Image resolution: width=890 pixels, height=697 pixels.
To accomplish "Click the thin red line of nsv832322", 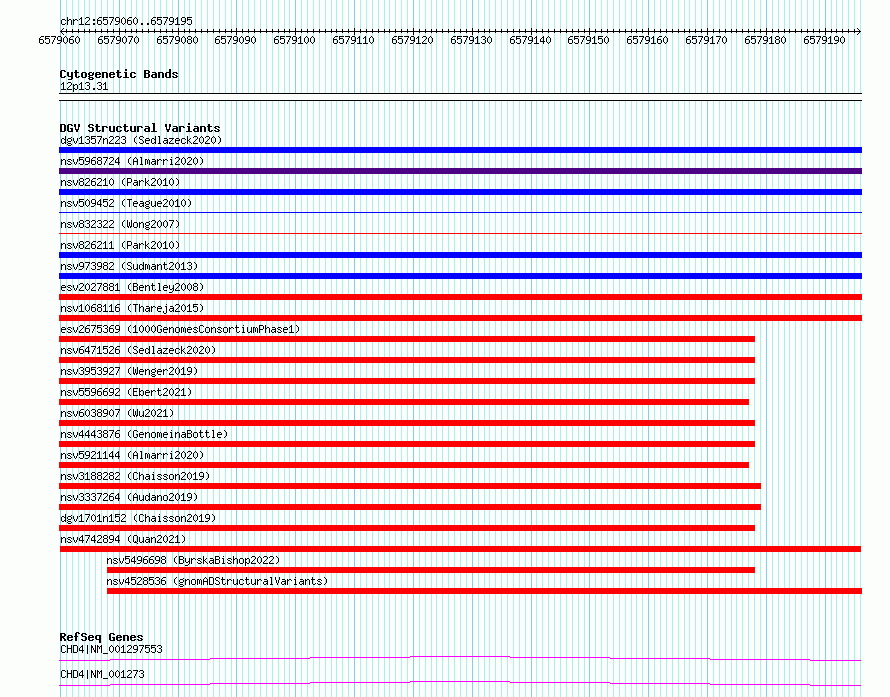I will click(460, 233).
